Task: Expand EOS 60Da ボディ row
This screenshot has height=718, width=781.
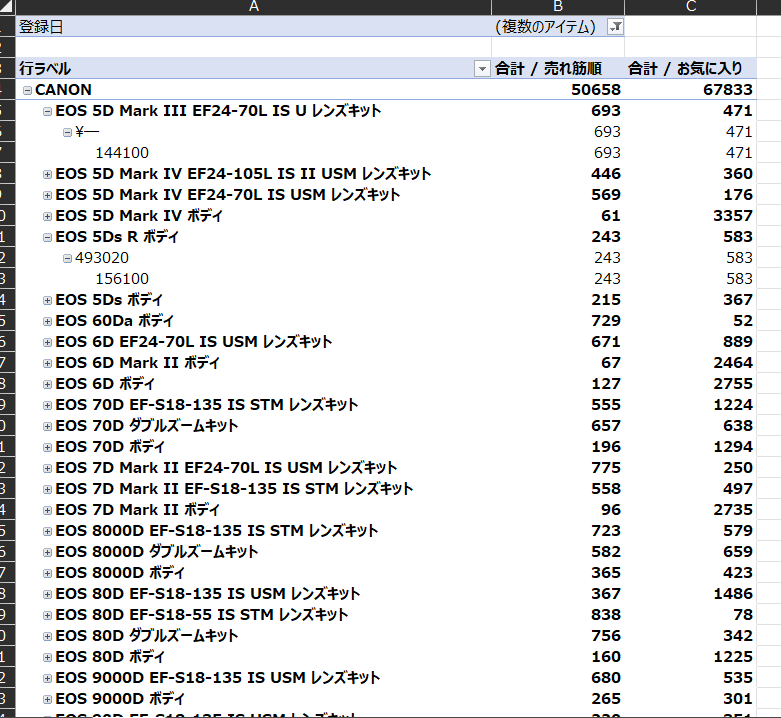Action: pyautogui.click(x=47, y=321)
